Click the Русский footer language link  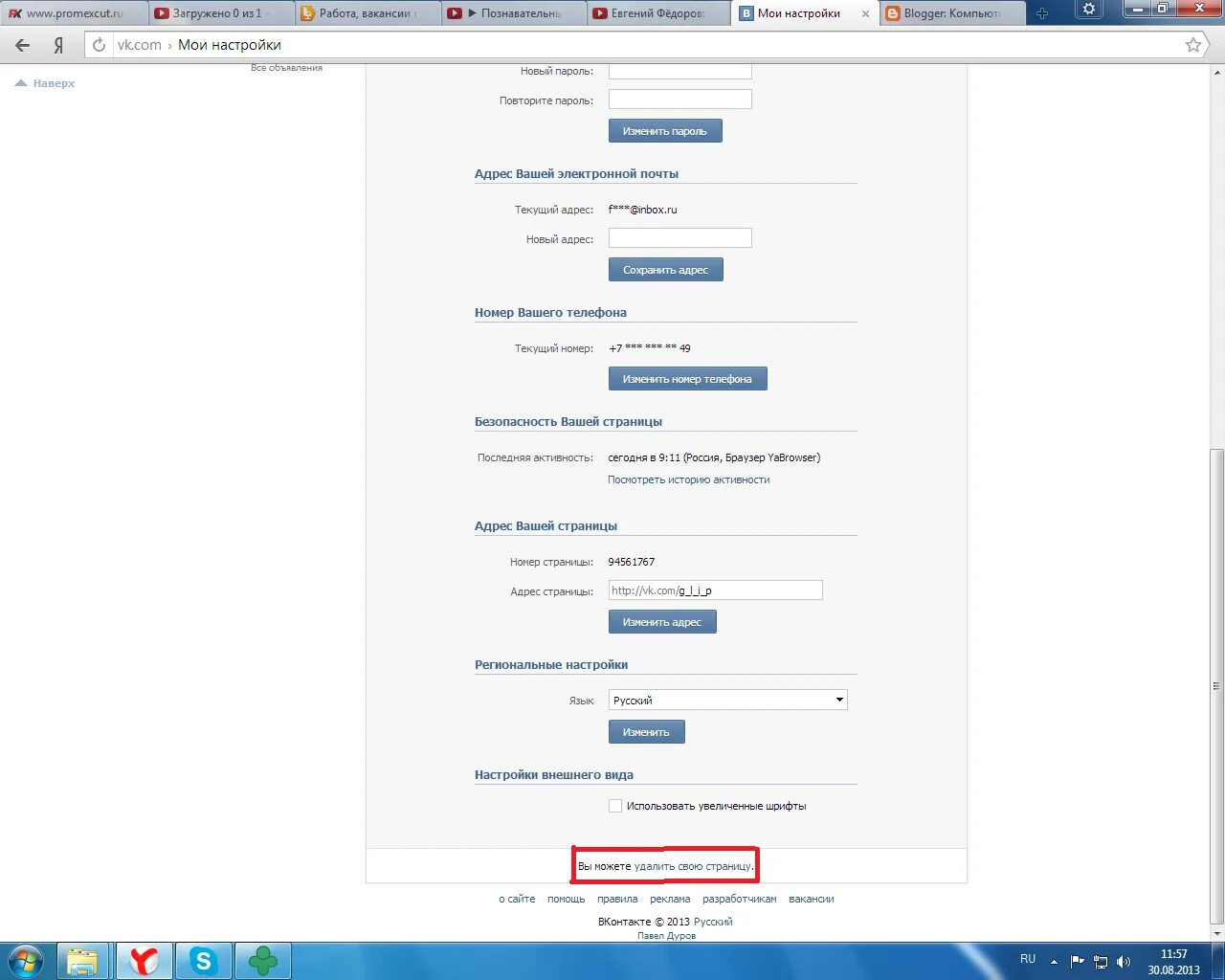point(713,922)
